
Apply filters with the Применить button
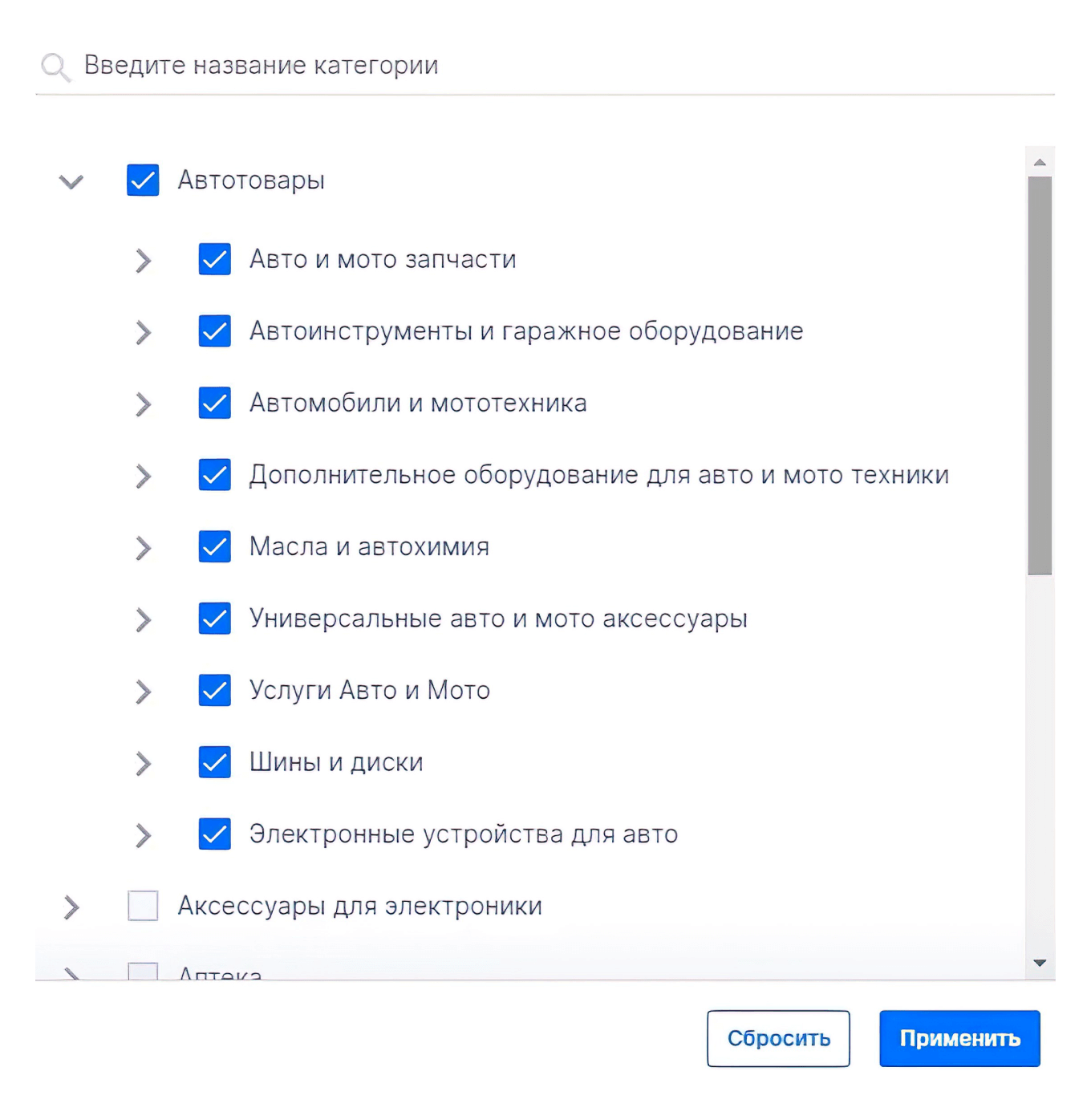click(x=959, y=1037)
